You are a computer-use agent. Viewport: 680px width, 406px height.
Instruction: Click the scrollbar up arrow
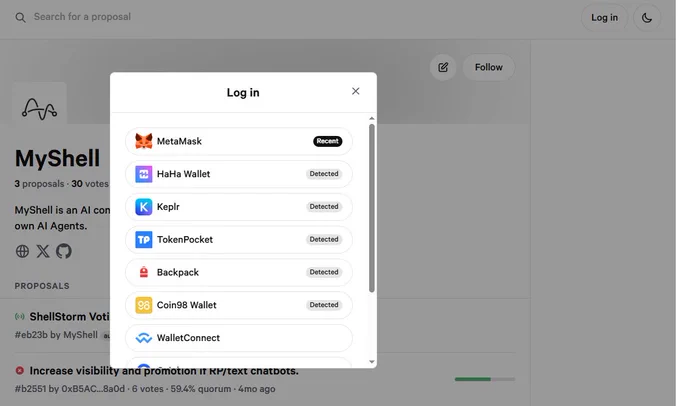[372, 118]
